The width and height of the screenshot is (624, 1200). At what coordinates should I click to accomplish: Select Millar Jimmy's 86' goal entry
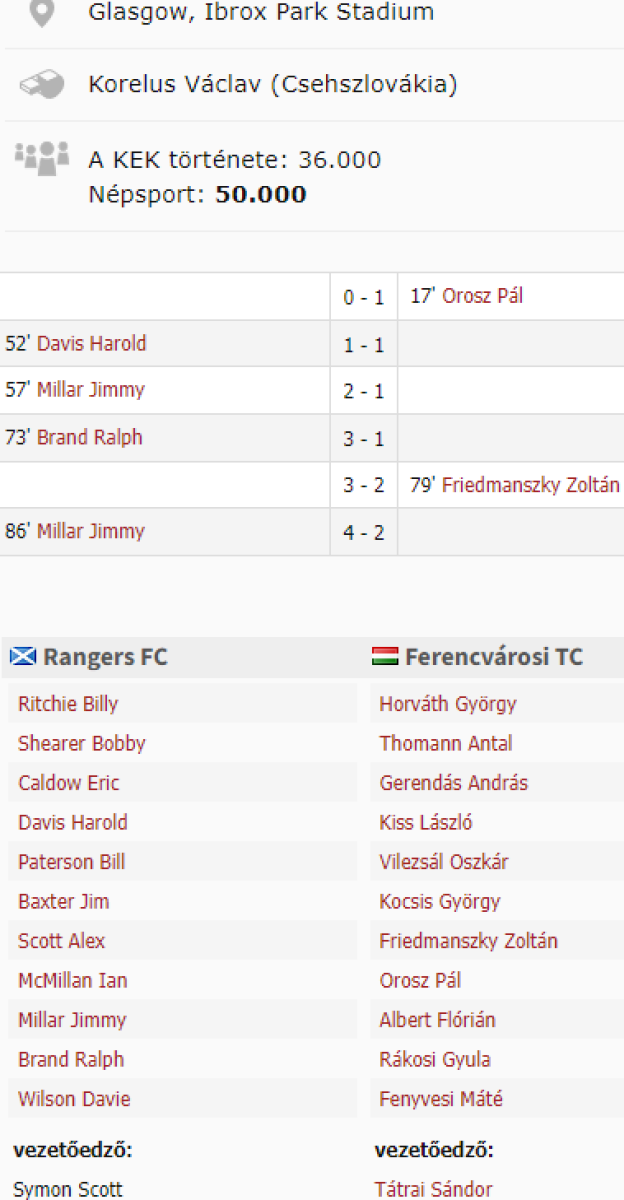tap(90, 531)
